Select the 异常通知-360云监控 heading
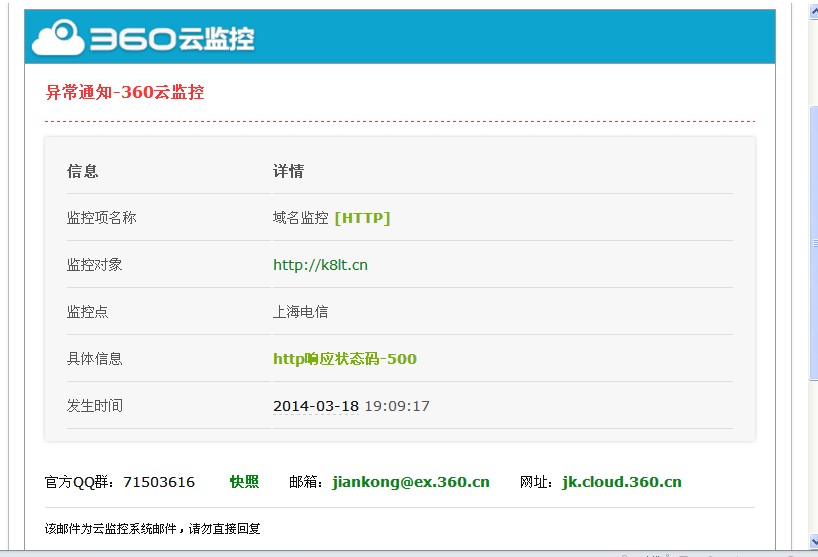The width and height of the screenshot is (818, 557). pos(125,92)
